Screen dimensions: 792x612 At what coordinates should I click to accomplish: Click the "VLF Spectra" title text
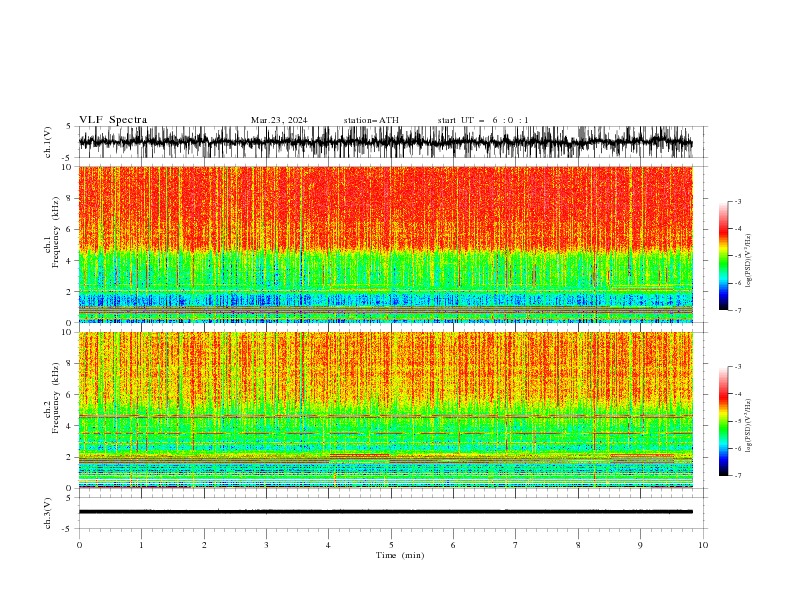coord(113,120)
